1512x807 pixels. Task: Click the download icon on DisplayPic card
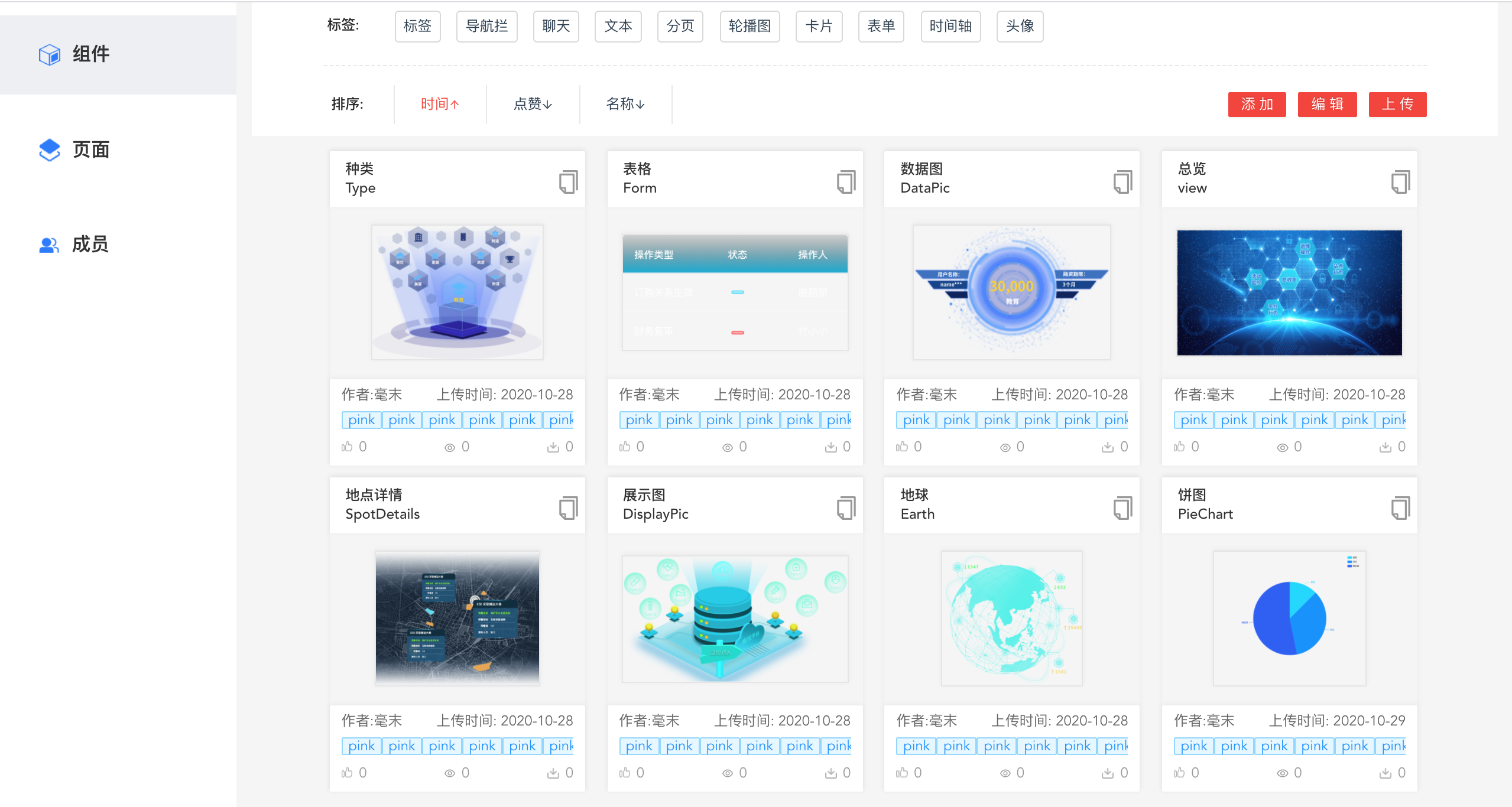pos(830,773)
